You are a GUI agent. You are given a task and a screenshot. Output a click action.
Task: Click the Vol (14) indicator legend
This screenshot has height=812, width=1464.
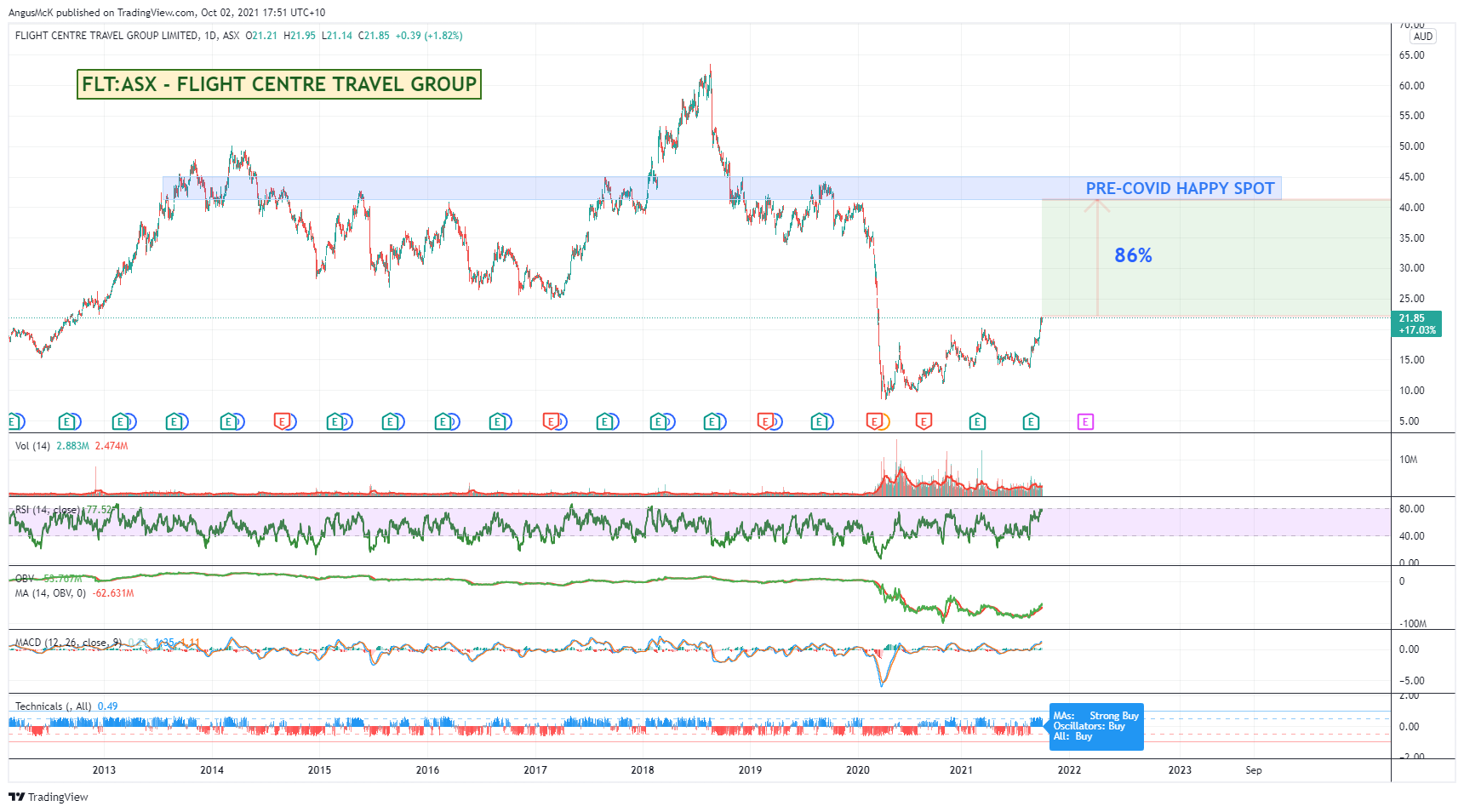pos(32,446)
